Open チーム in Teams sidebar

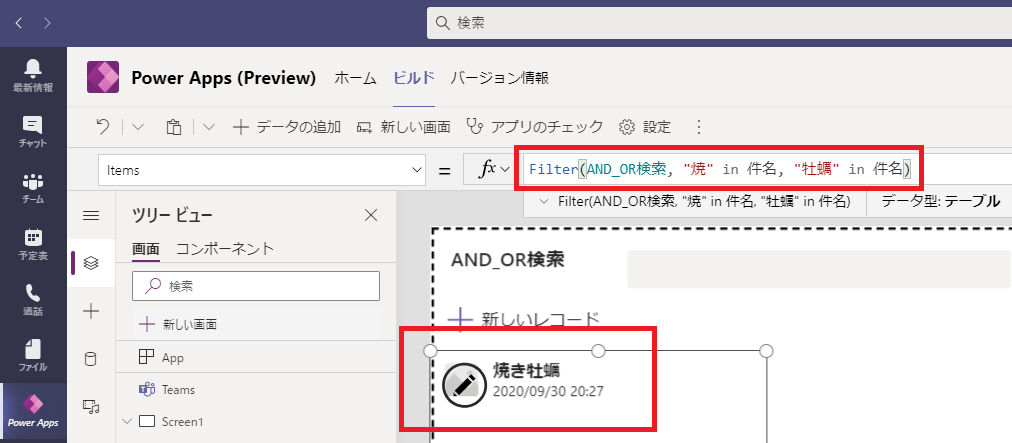tap(33, 187)
